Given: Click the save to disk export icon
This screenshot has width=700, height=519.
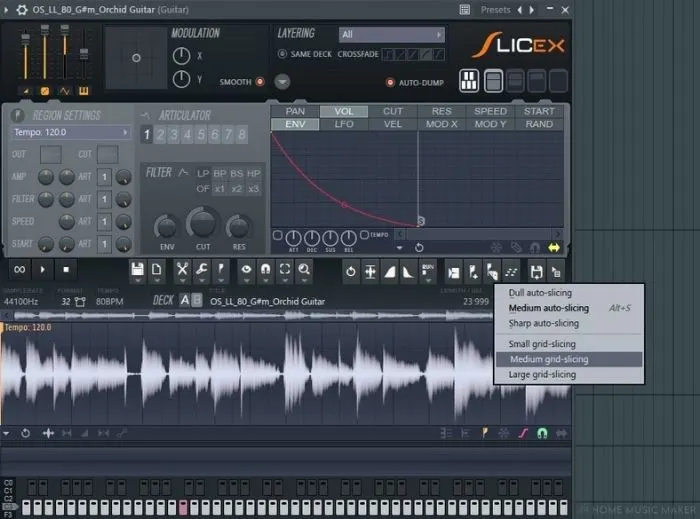Looking at the screenshot, I should [536, 272].
